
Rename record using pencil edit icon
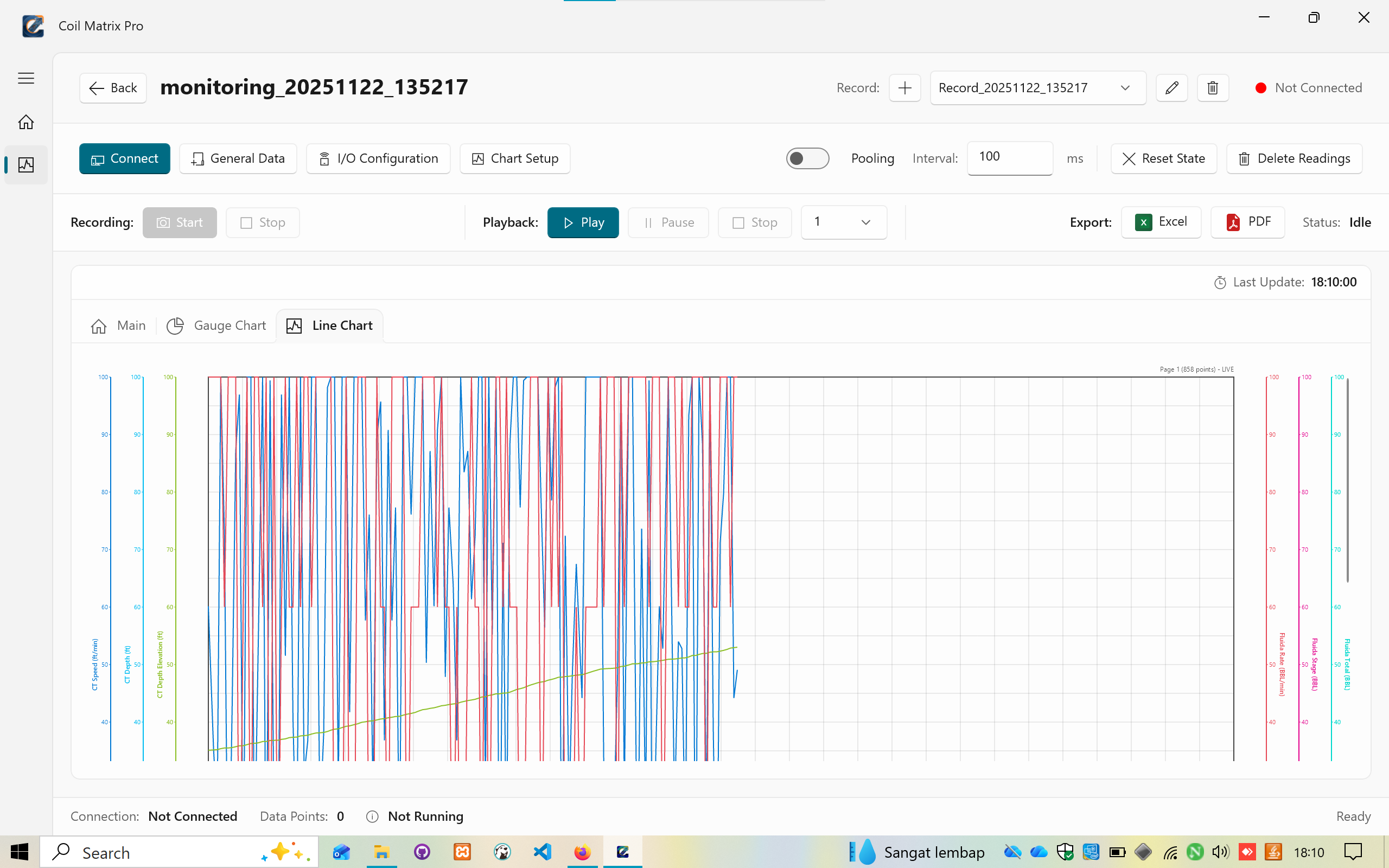(x=1171, y=88)
